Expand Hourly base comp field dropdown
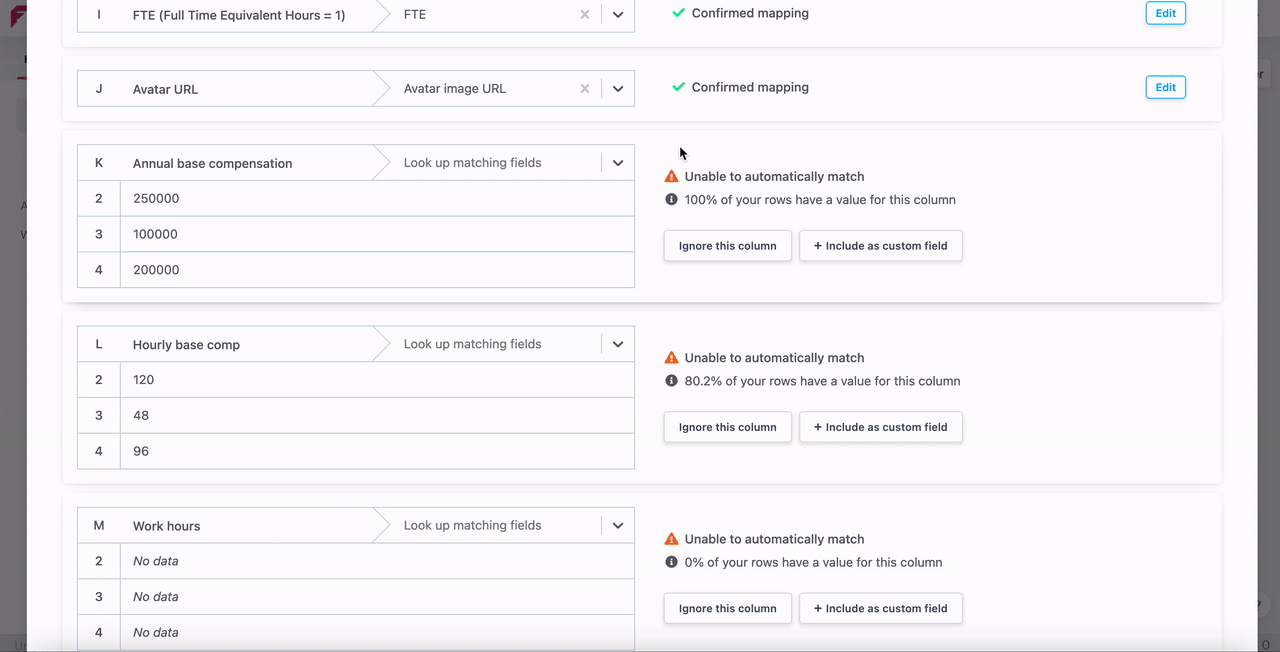 (618, 344)
